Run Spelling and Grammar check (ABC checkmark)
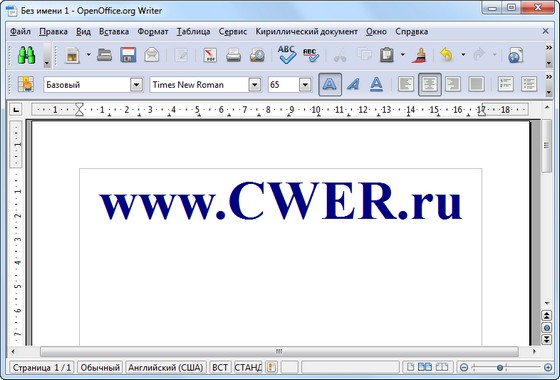The width and height of the screenshot is (560, 380). [x=287, y=55]
